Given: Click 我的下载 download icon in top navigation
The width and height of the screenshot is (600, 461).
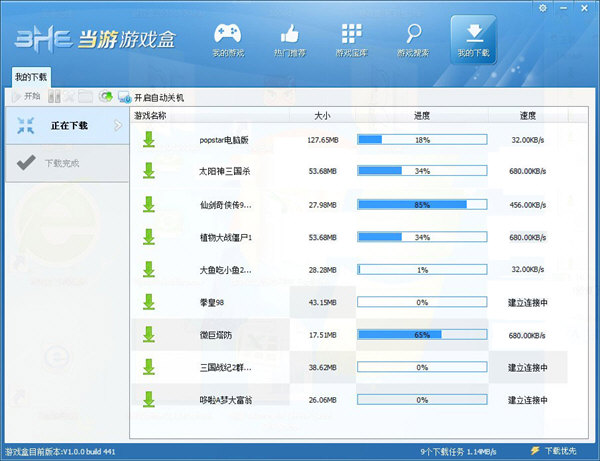Looking at the screenshot, I should pyautogui.click(x=474, y=37).
